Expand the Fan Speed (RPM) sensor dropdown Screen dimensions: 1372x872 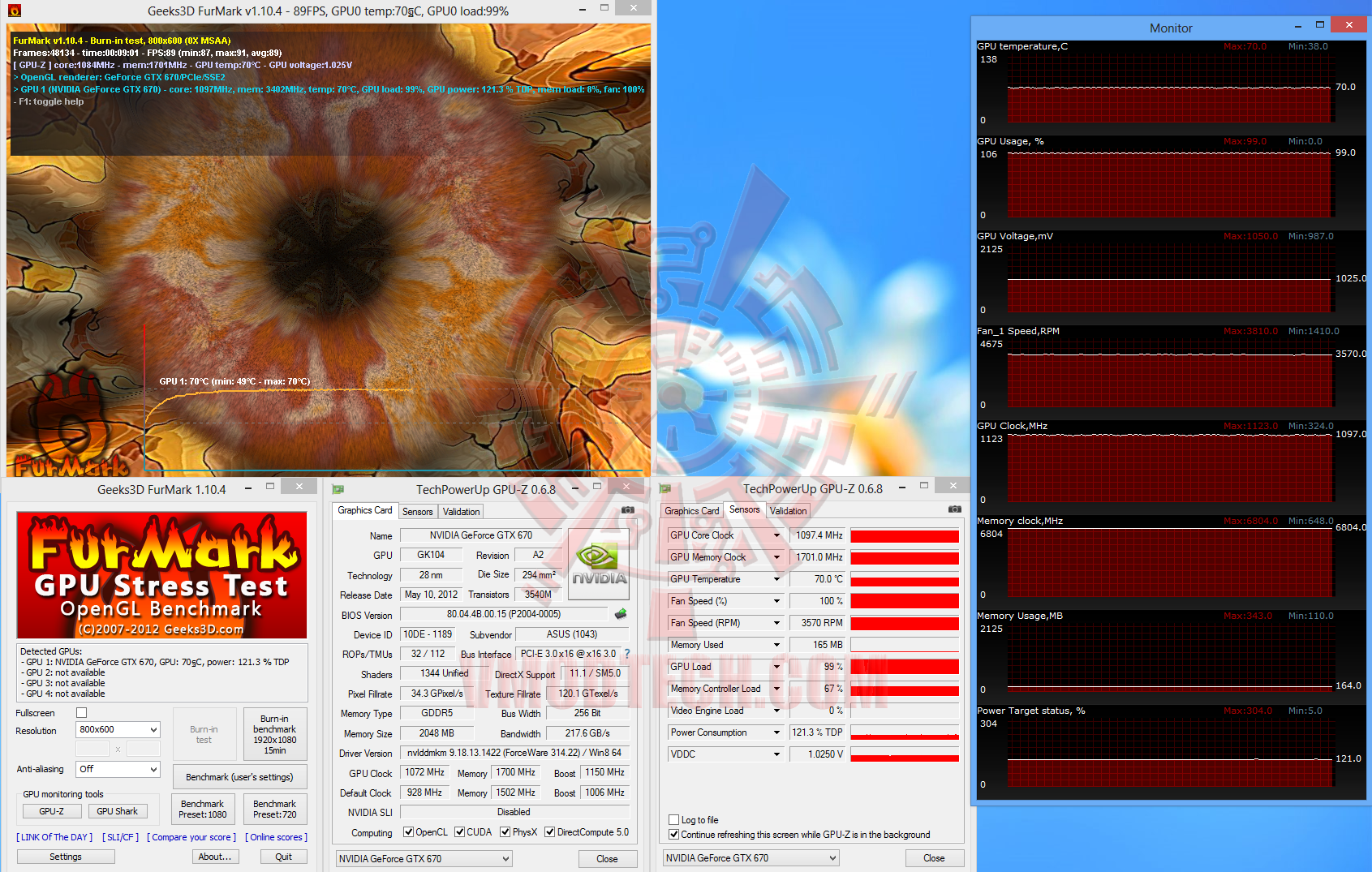point(776,623)
